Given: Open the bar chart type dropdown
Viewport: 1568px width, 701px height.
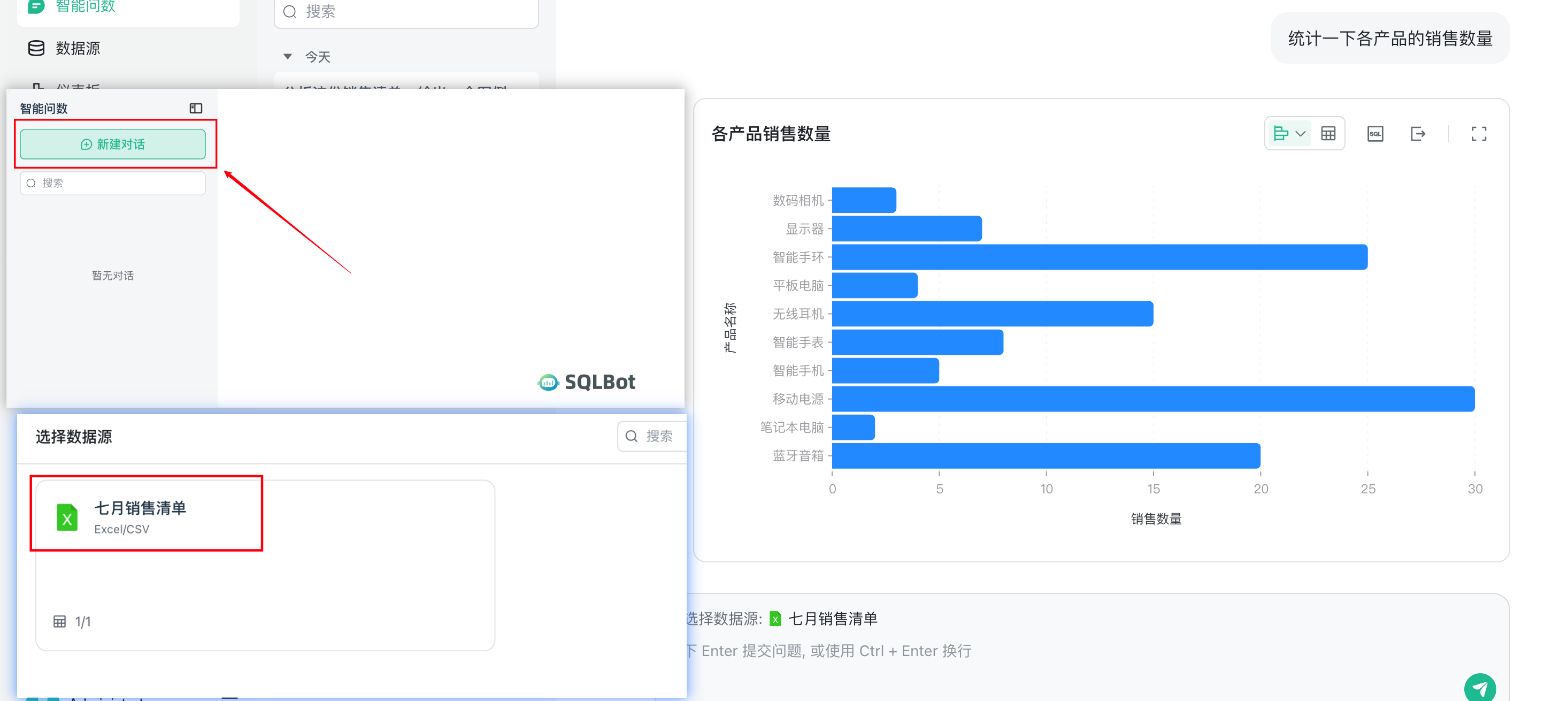Looking at the screenshot, I should pyautogui.click(x=1289, y=133).
